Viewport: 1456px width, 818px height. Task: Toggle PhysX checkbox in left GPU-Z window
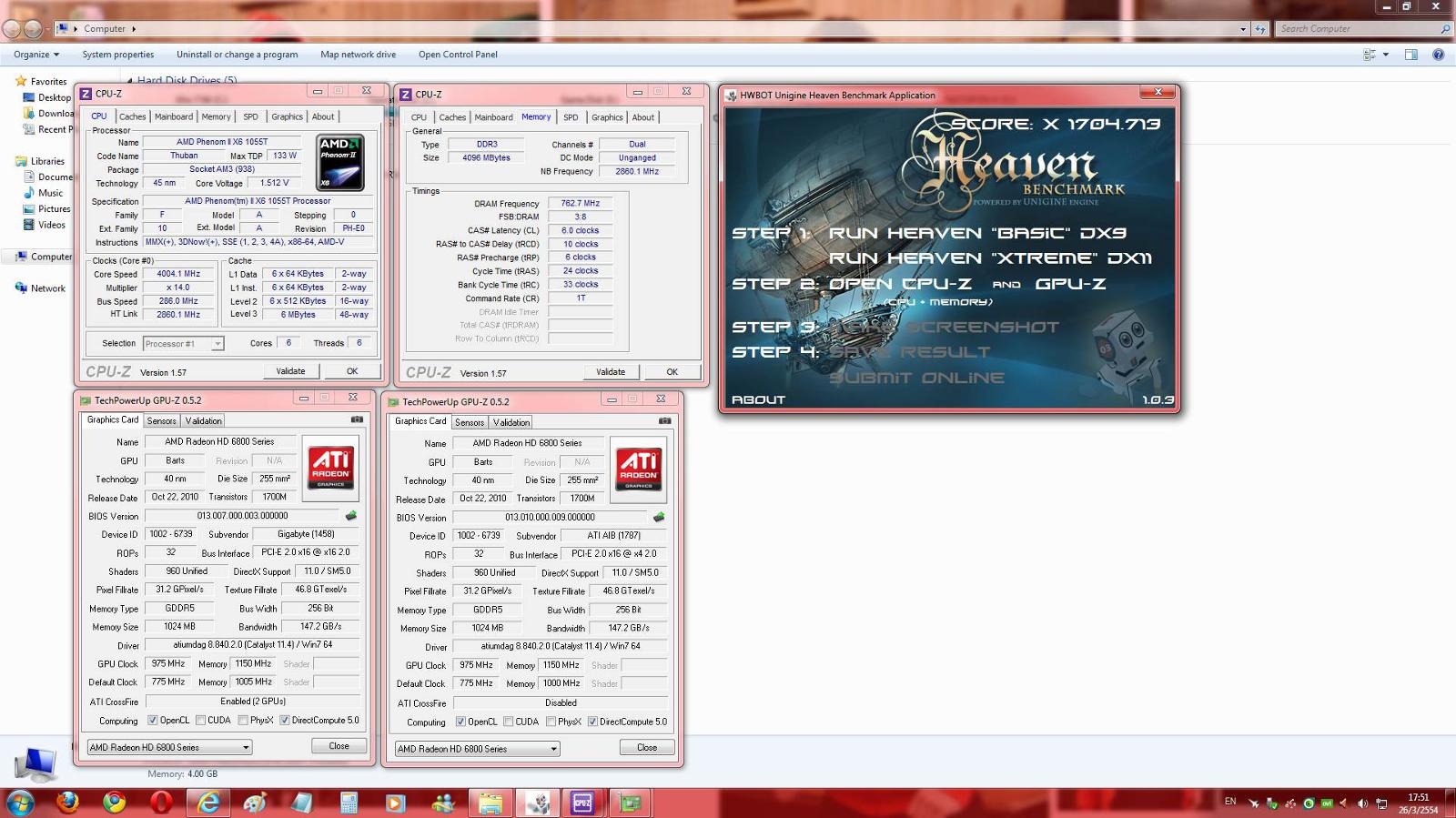pyautogui.click(x=243, y=721)
